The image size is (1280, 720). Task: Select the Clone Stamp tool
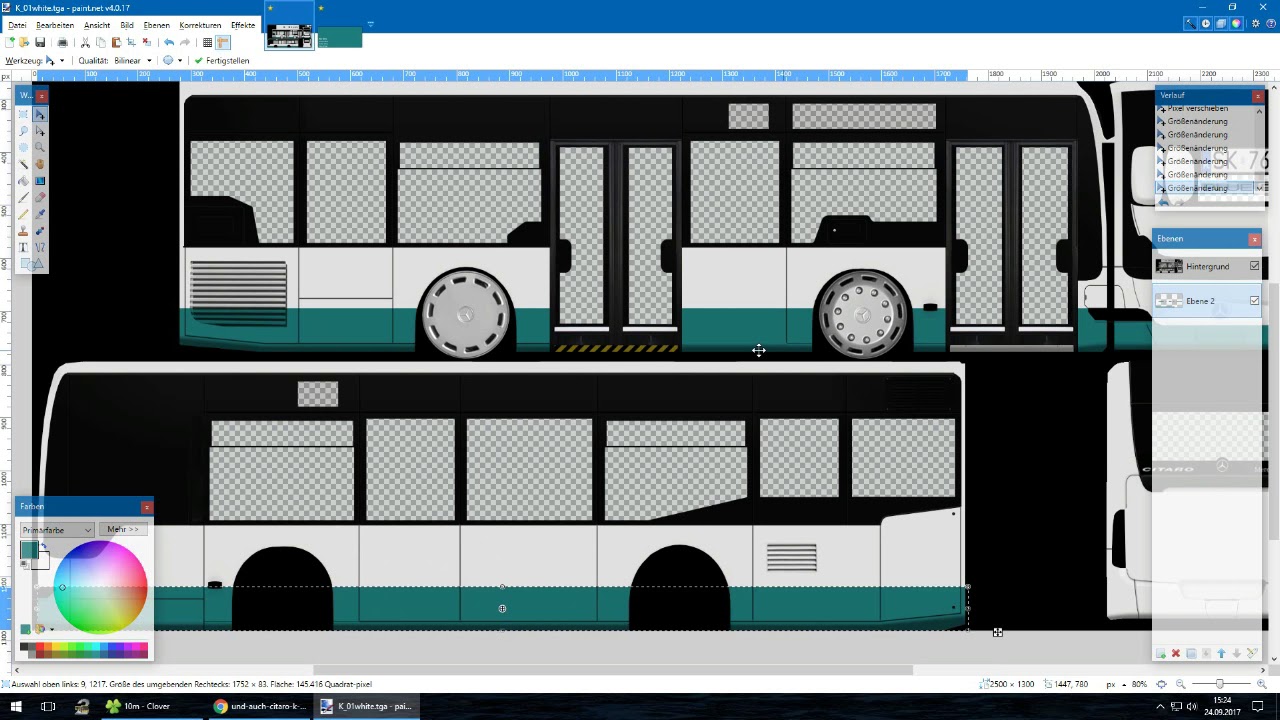(24, 231)
